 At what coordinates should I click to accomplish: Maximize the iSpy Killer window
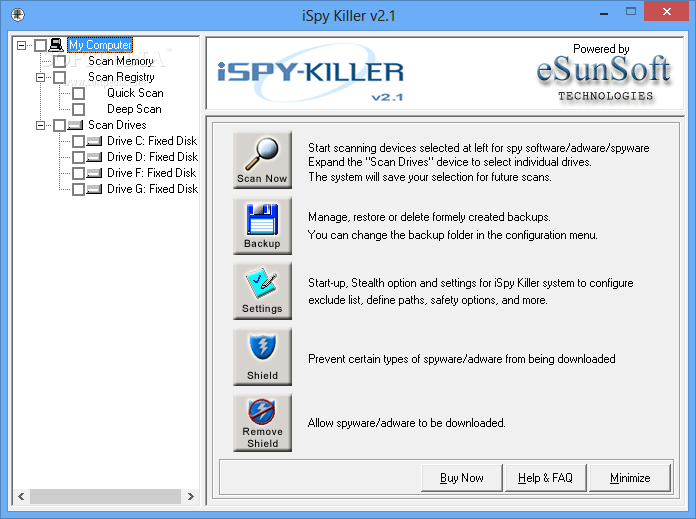pos(631,12)
